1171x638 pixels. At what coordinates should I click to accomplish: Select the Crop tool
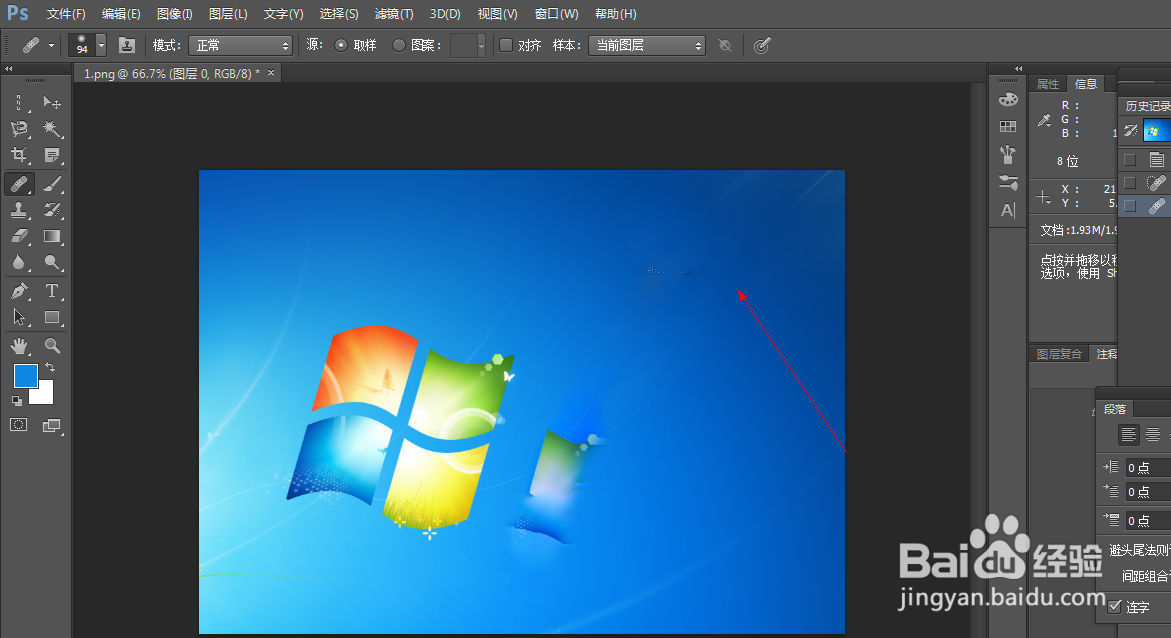pyautogui.click(x=19, y=155)
